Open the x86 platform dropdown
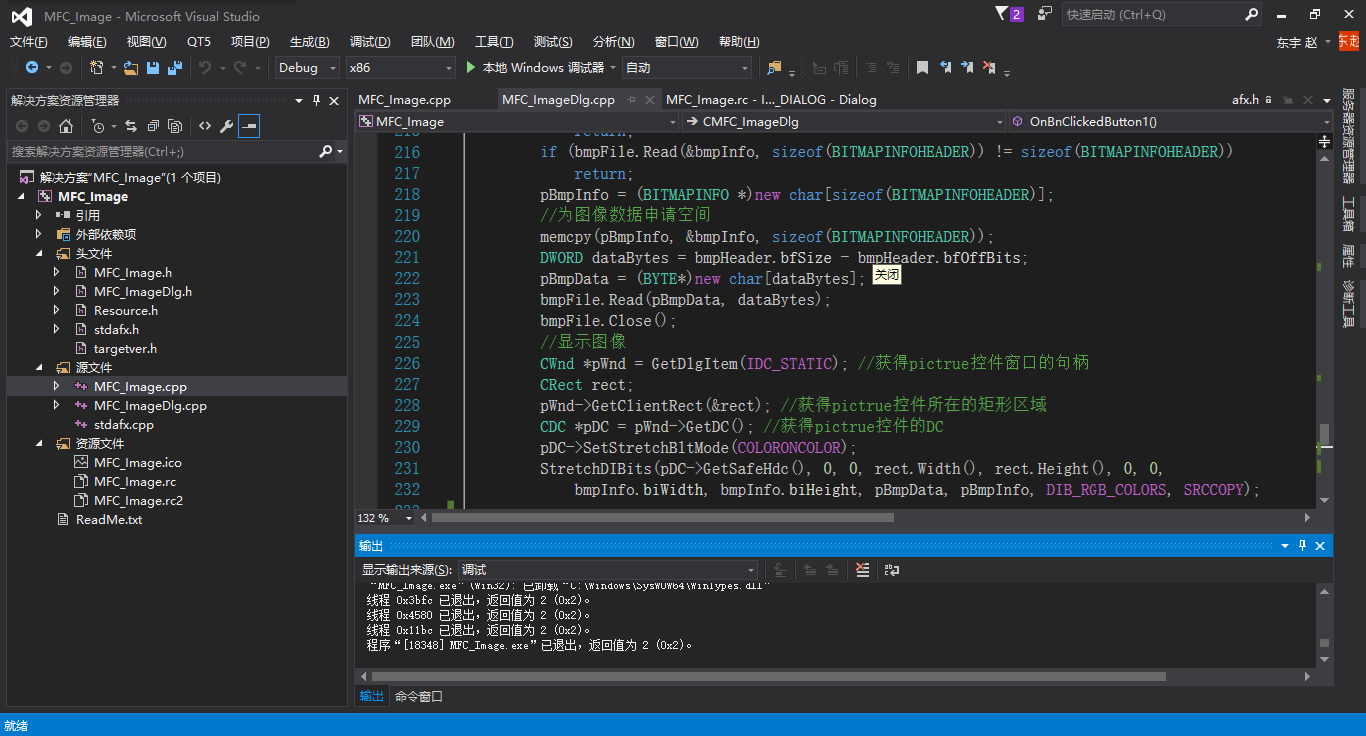Screen dimensions: 1366x736 point(400,67)
